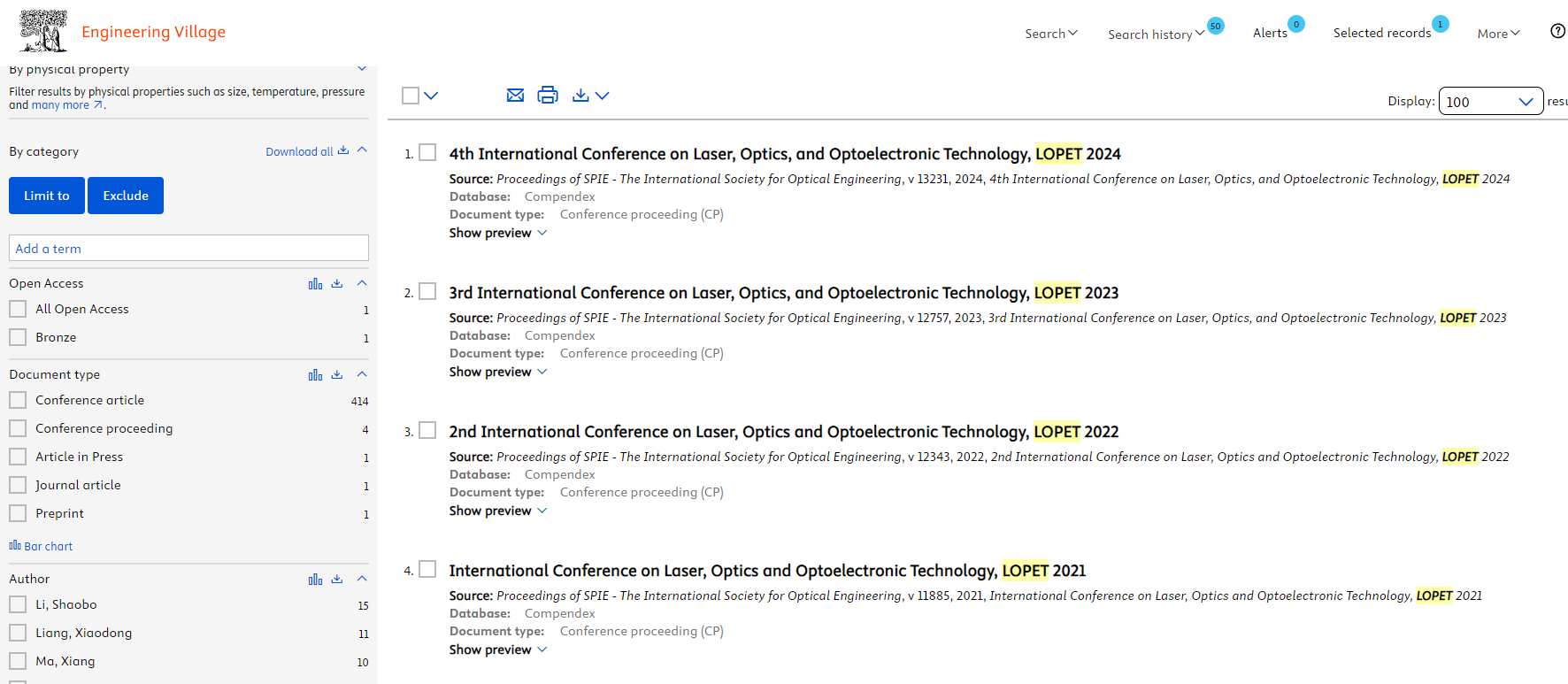
Task: Show Document type bar chart icon
Action: coord(315,374)
